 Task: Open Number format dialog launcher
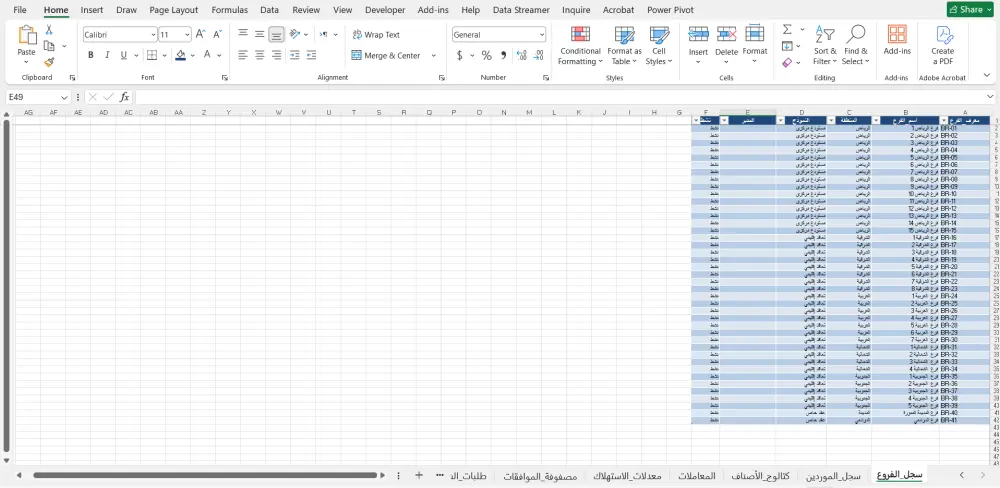(x=546, y=78)
